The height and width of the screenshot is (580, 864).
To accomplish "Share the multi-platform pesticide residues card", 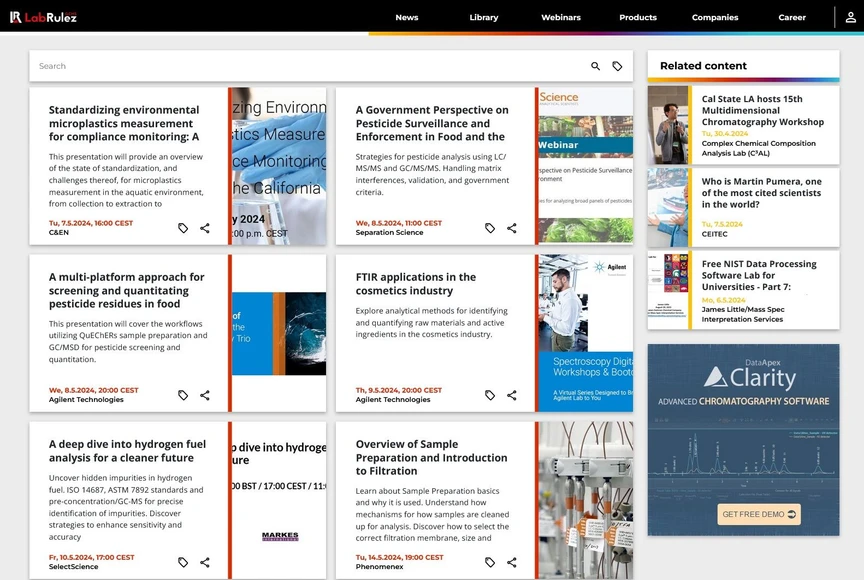I will [x=205, y=395].
